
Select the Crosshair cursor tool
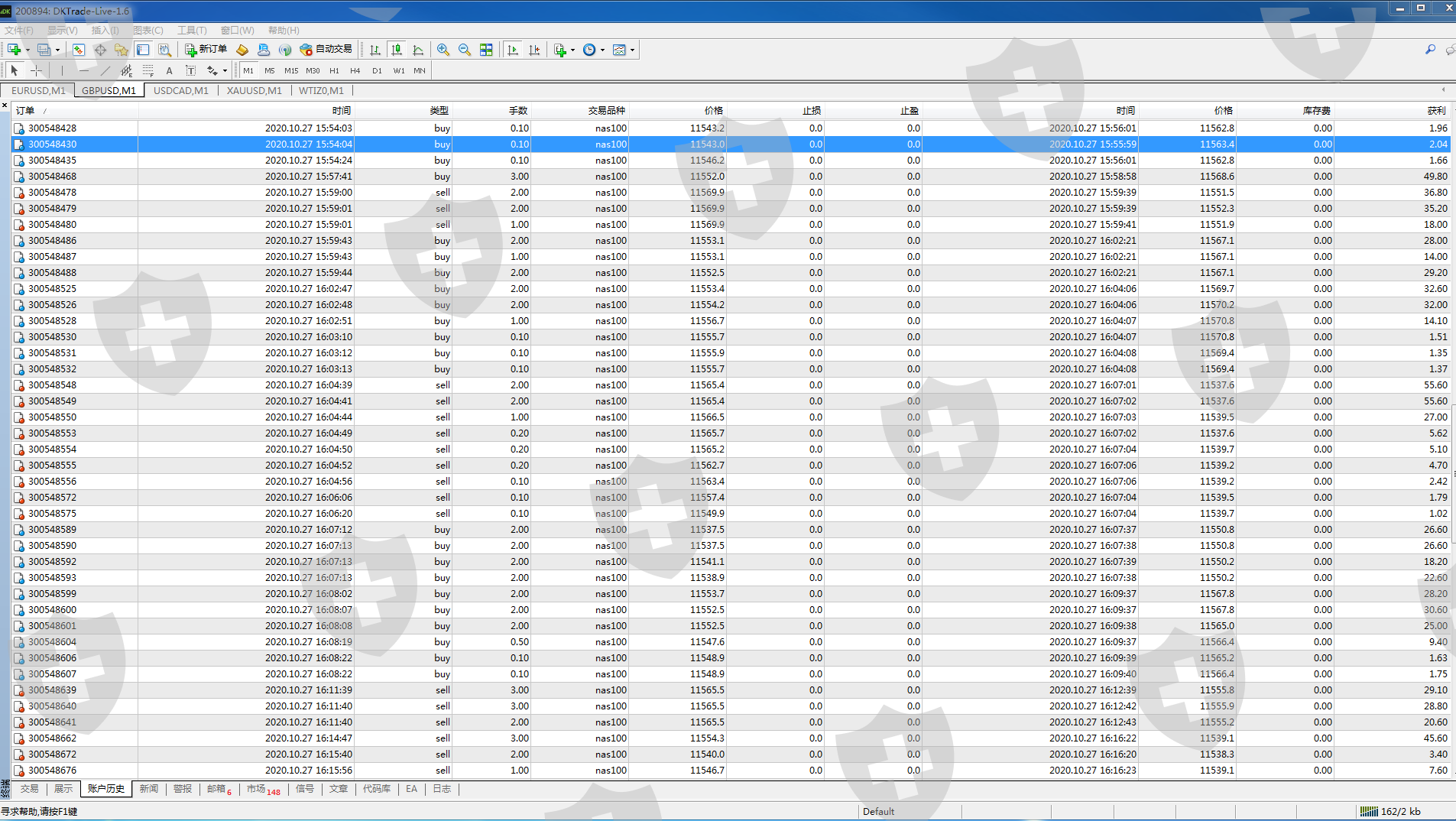[36, 70]
